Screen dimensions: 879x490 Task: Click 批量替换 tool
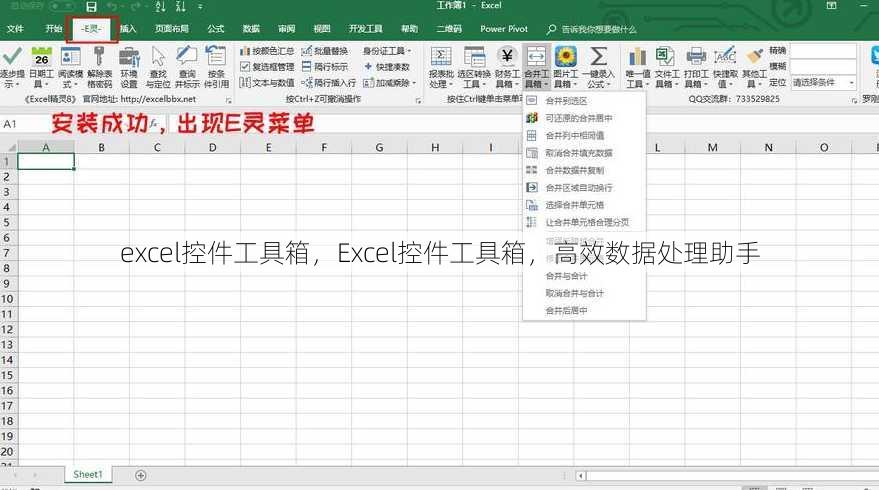pos(325,51)
